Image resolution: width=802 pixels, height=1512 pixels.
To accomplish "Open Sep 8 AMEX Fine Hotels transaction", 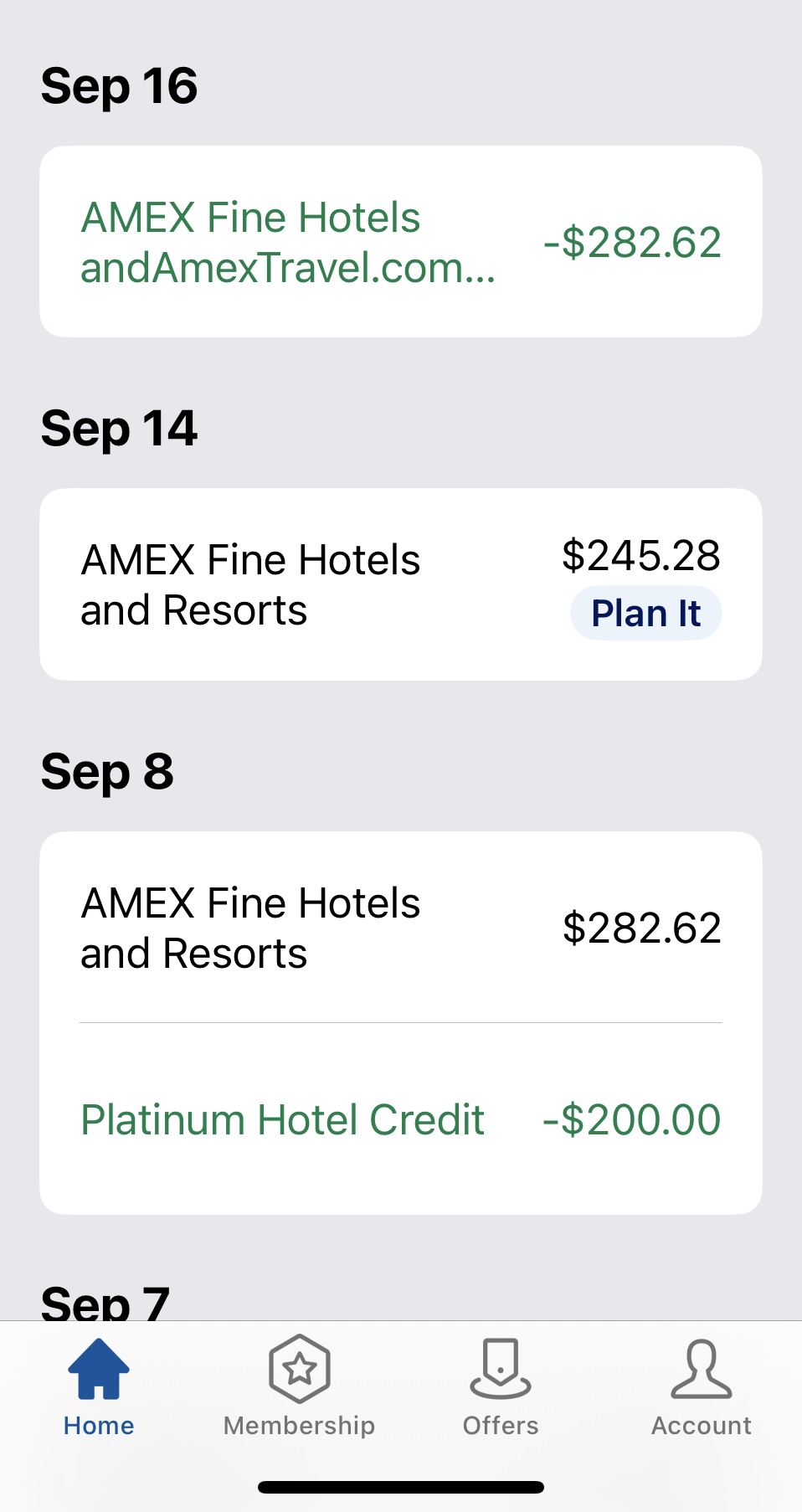I will tap(250, 928).
